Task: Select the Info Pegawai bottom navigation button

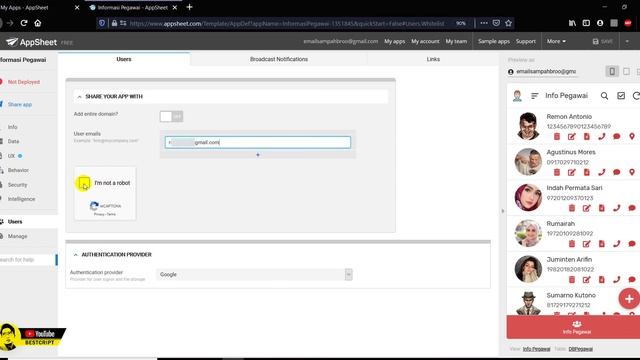Action: [576, 327]
